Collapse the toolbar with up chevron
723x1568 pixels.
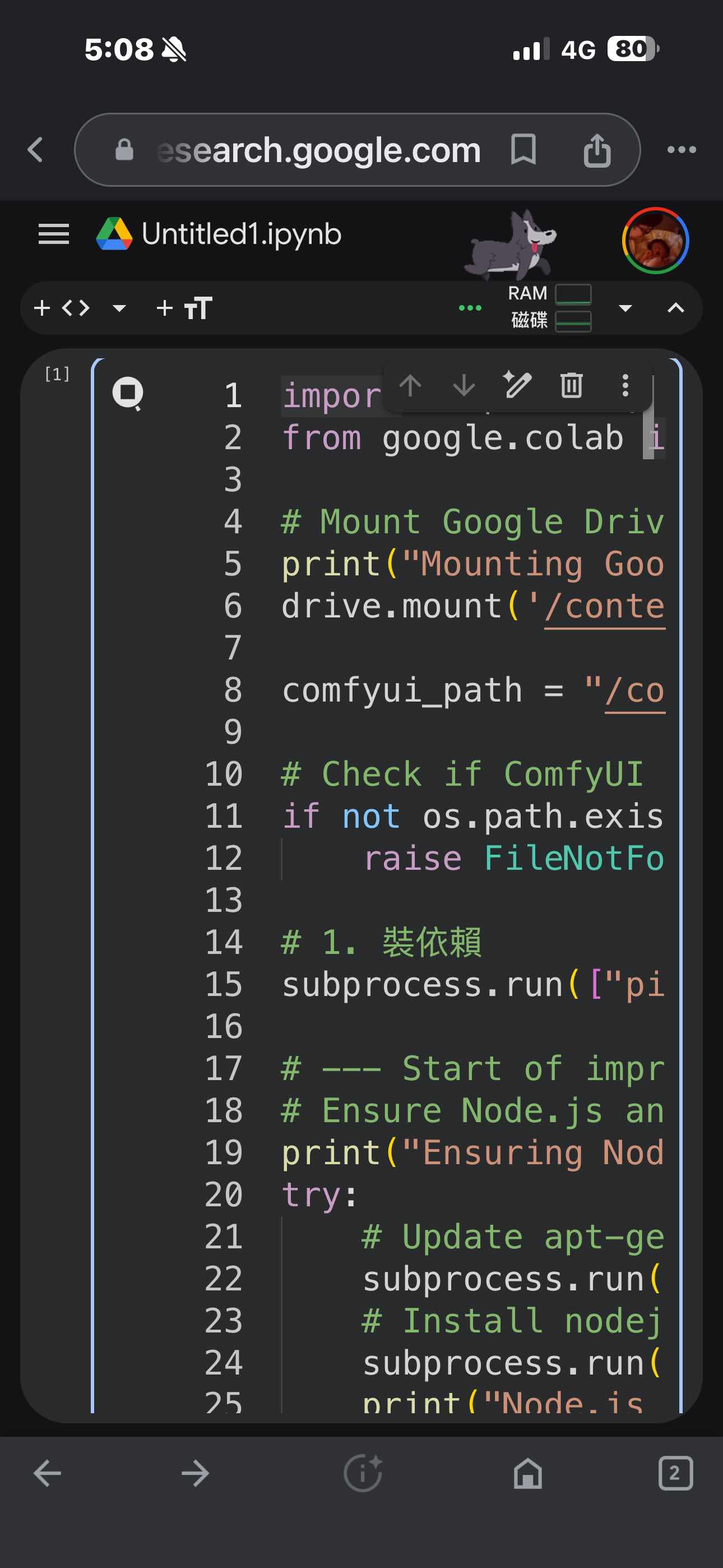pos(675,308)
